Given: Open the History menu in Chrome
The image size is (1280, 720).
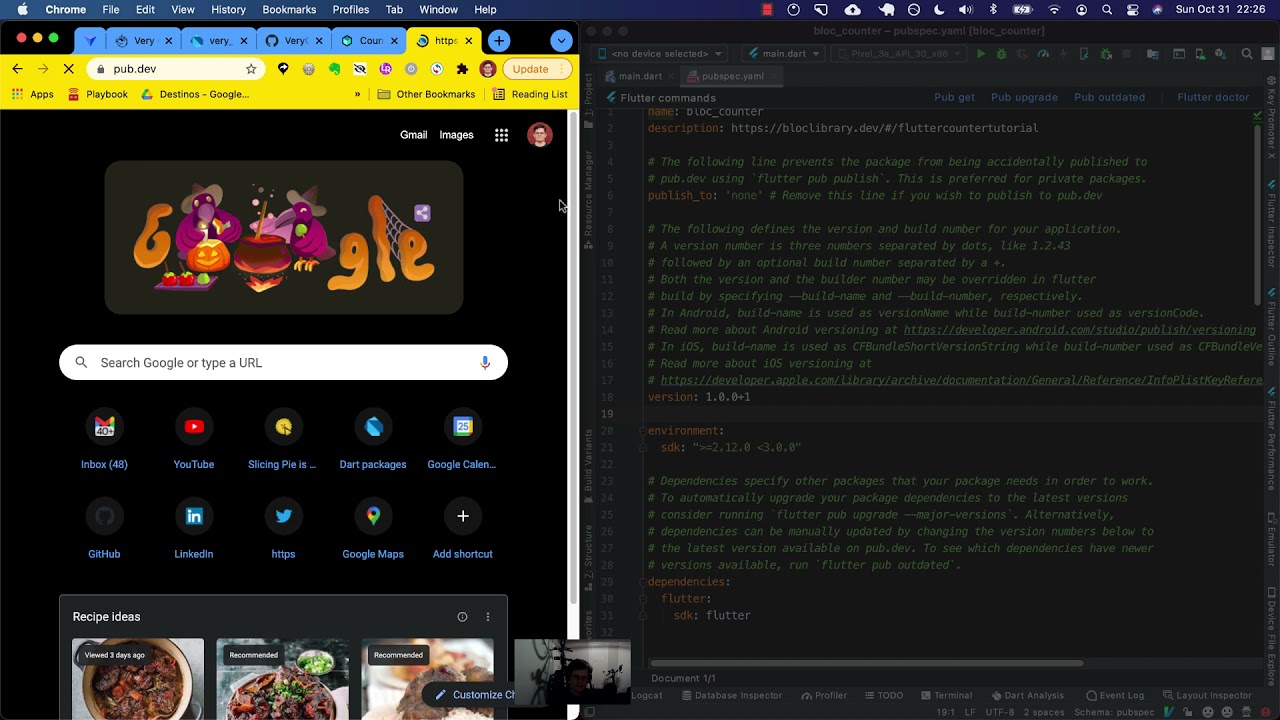Looking at the screenshot, I should (228, 9).
